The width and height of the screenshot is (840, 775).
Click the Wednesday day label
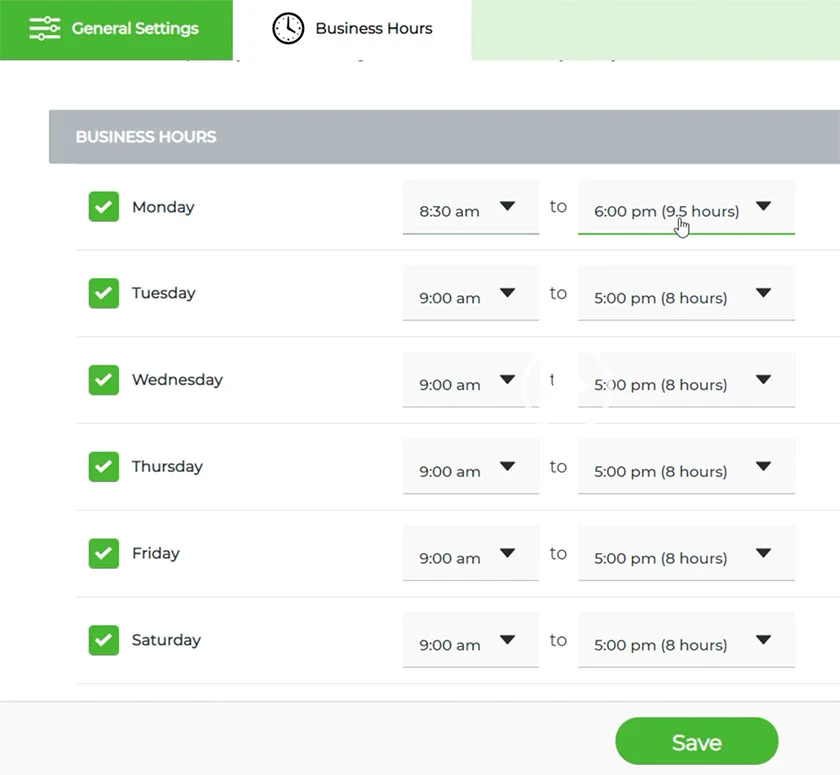point(177,380)
